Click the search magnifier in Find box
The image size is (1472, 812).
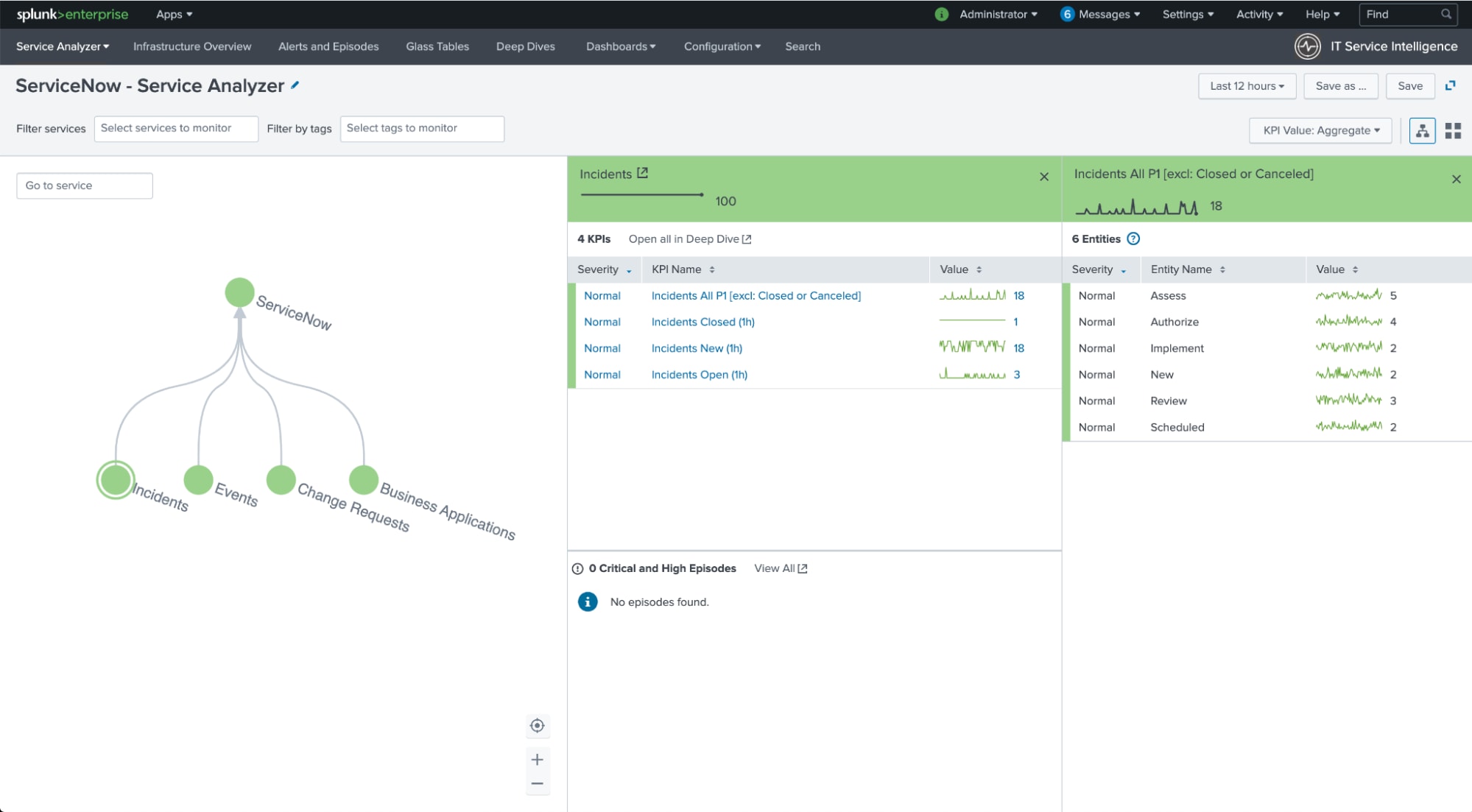(x=1445, y=14)
